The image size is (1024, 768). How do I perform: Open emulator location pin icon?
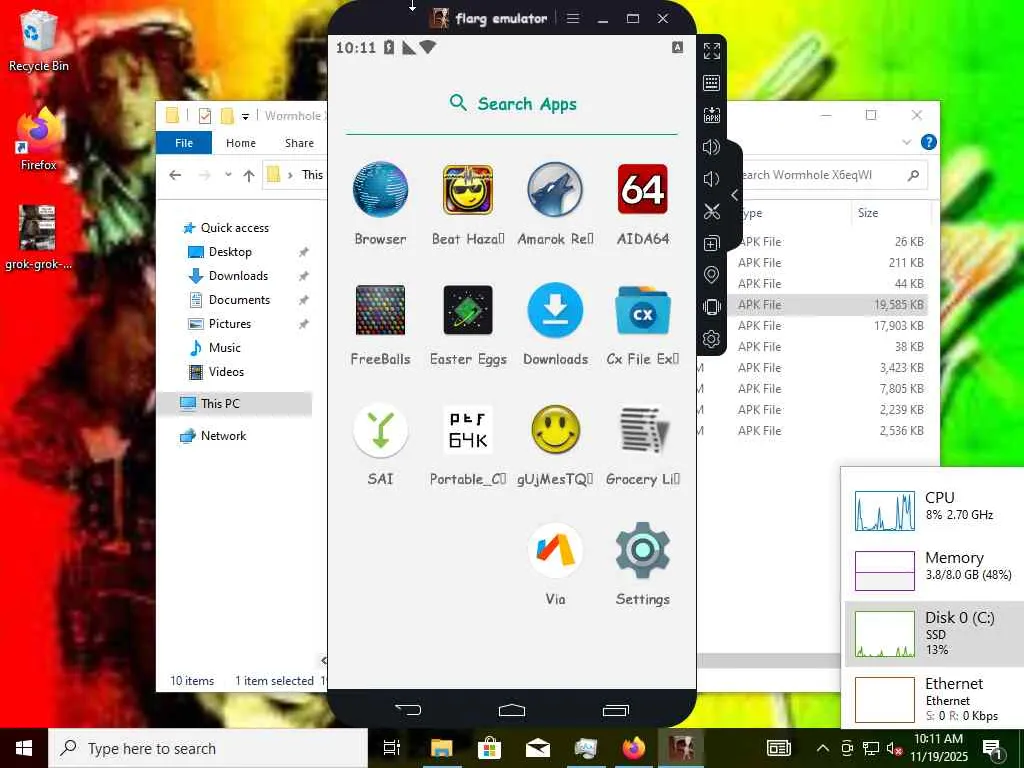click(711, 275)
